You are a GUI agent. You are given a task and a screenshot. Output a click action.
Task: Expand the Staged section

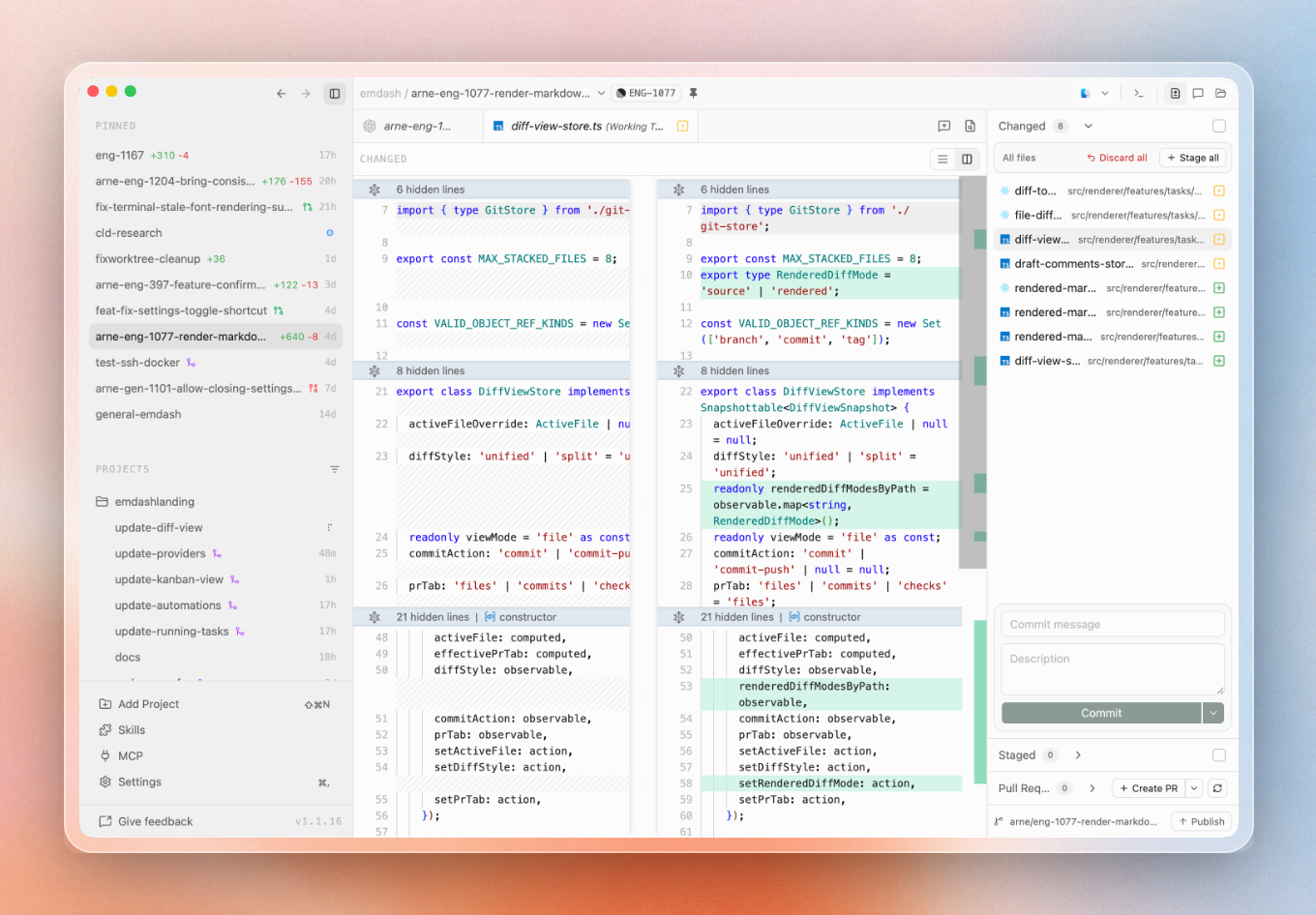(x=1078, y=755)
